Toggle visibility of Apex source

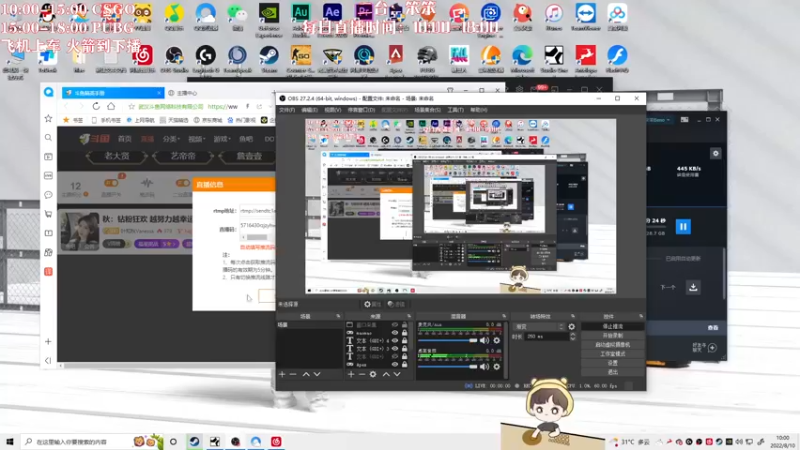tap(394, 364)
